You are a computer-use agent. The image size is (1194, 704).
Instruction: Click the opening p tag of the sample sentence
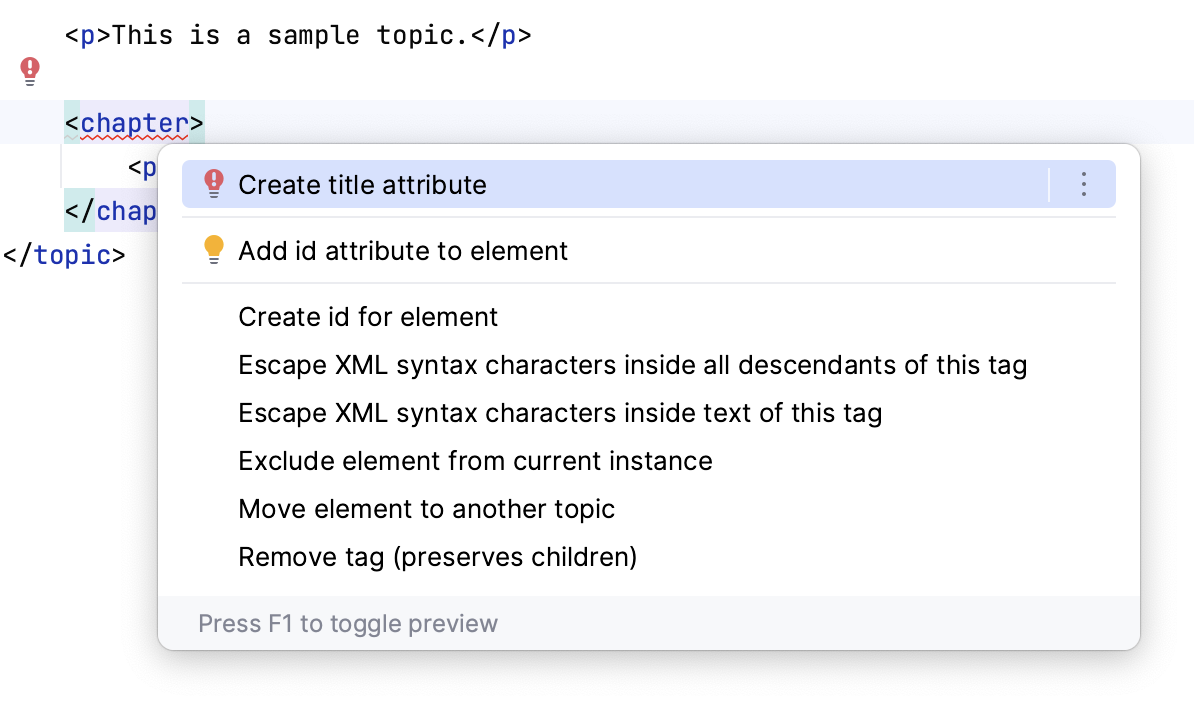click(x=87, y=35)
